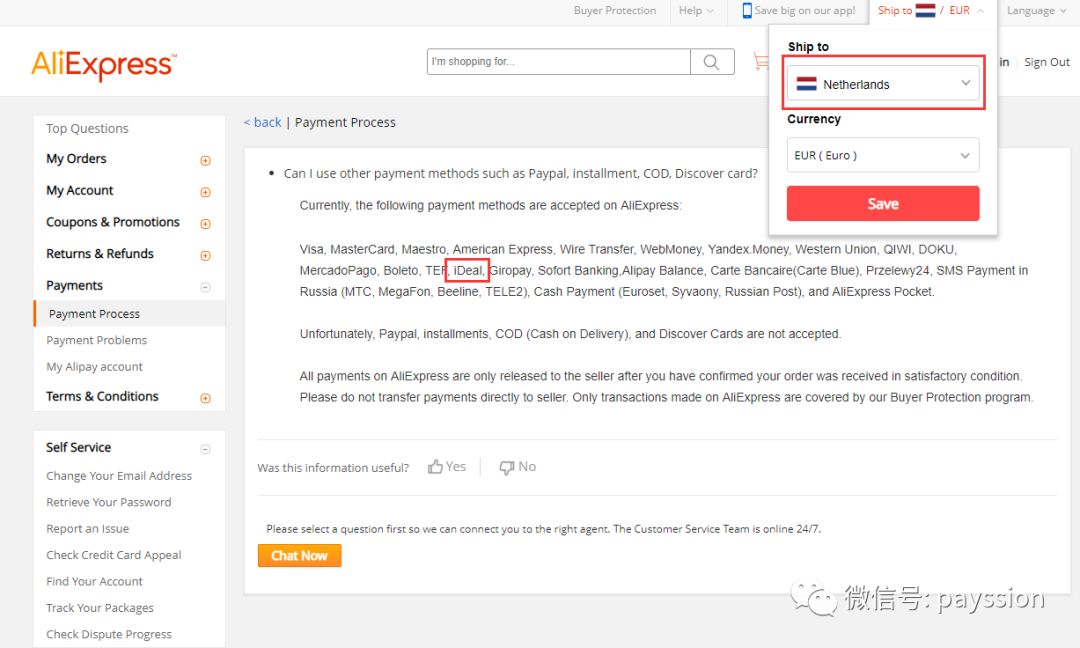
Task: Click the Netherlands flag in top bar
Action: coord(925,10)
